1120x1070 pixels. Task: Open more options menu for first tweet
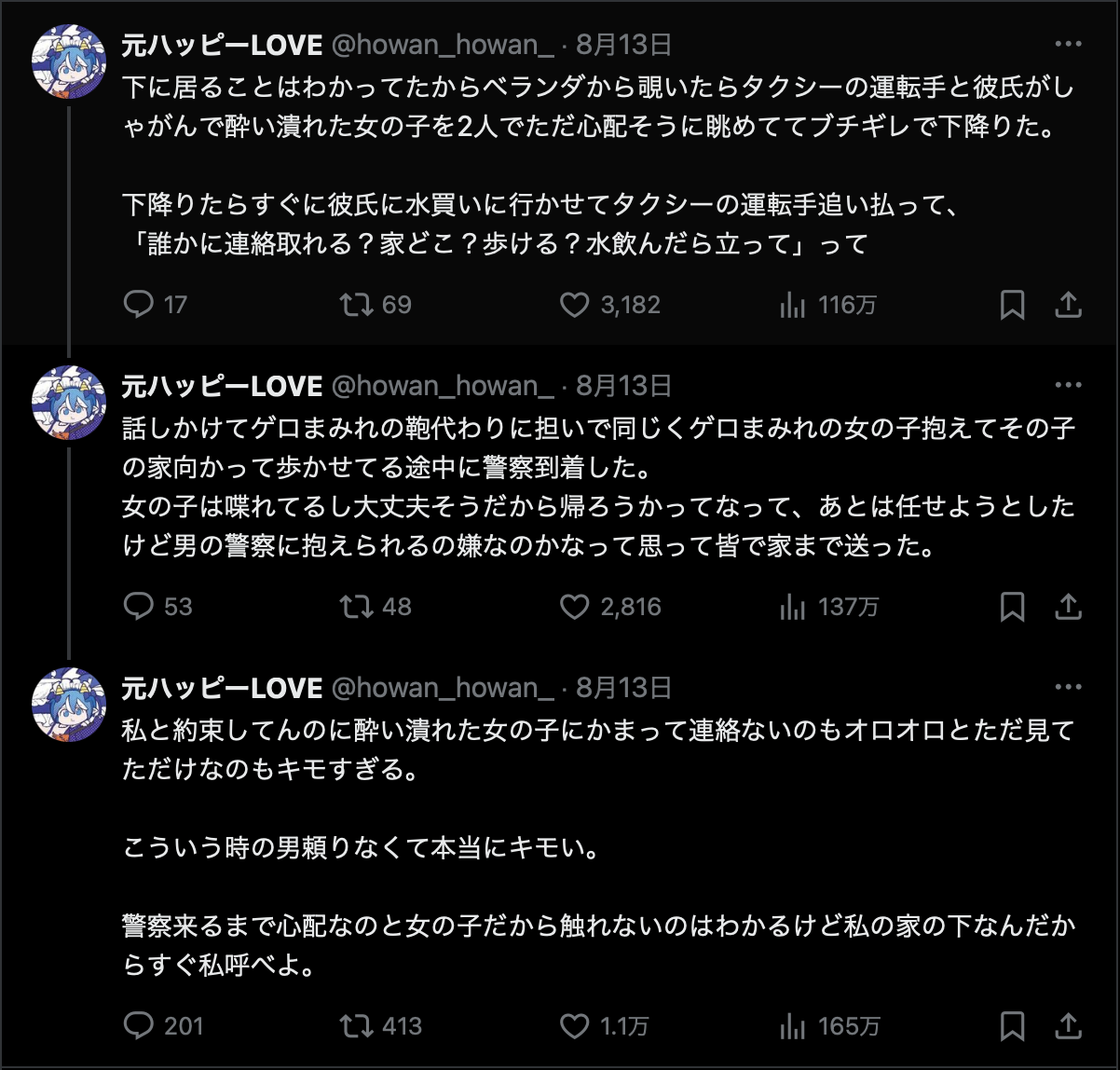click(x=1068, y=45)
